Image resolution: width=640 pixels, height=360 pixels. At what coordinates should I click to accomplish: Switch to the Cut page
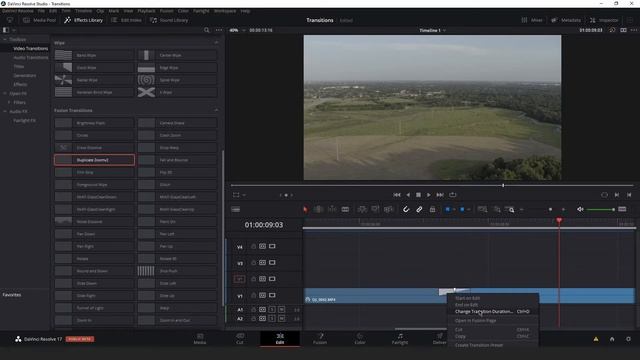tap(240, 339)
